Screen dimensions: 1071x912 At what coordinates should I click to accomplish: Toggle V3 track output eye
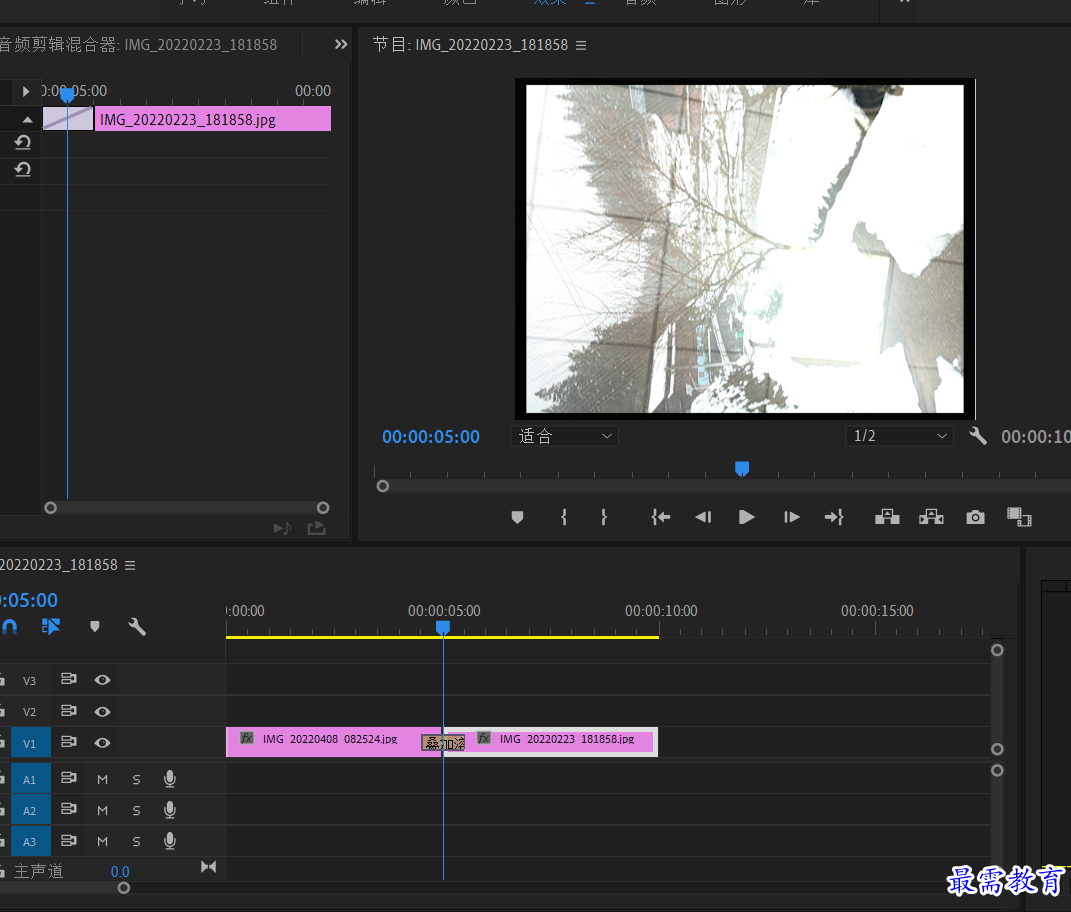[102, 680]
